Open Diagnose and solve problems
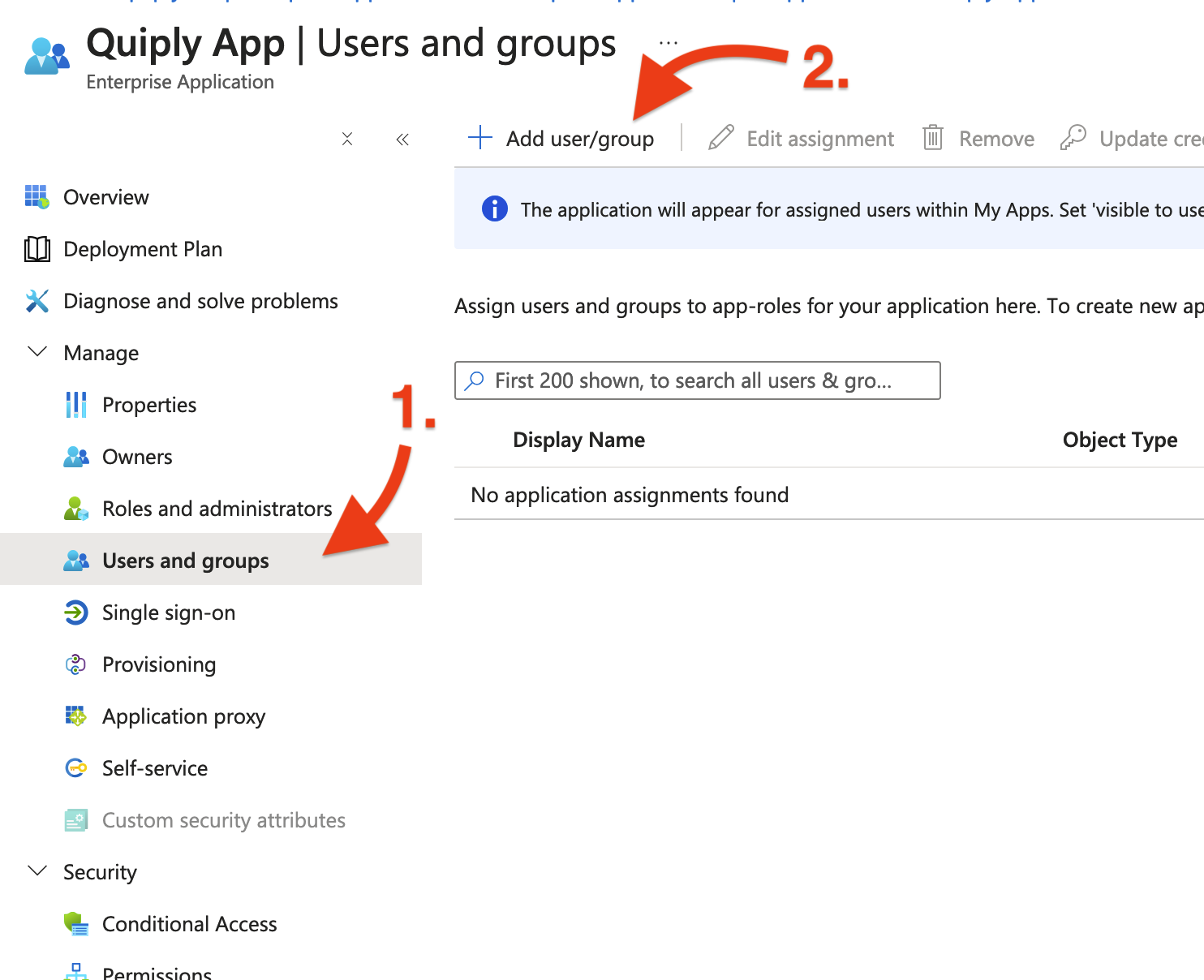This screenshot has width=1204, height=980. [x=200, y=301]
